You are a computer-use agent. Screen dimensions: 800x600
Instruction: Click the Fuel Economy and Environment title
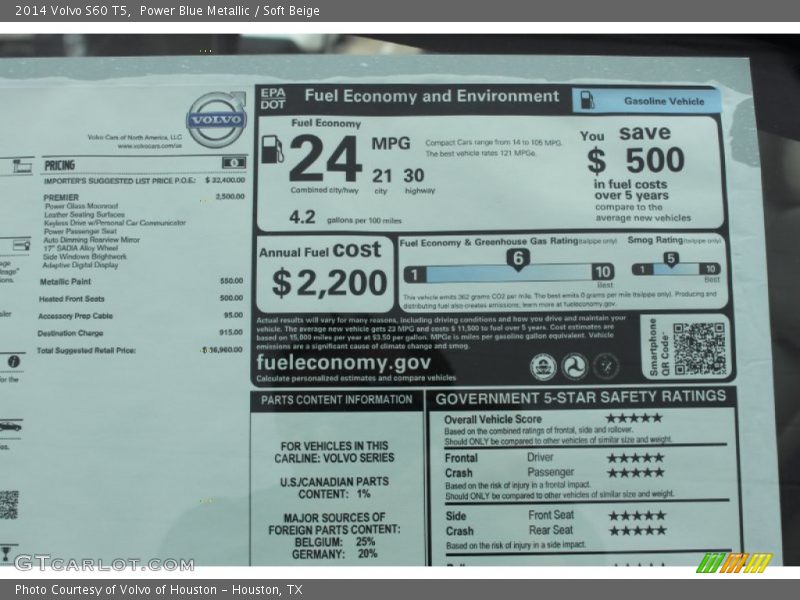pyautogui.click(x=432, y=96)
